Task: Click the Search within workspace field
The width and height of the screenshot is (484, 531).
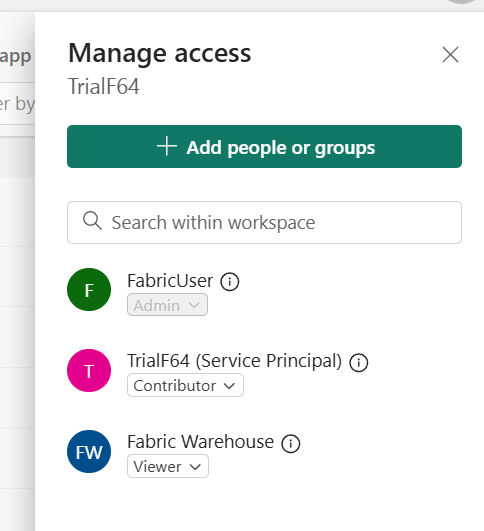Action: tap(264, 222)
